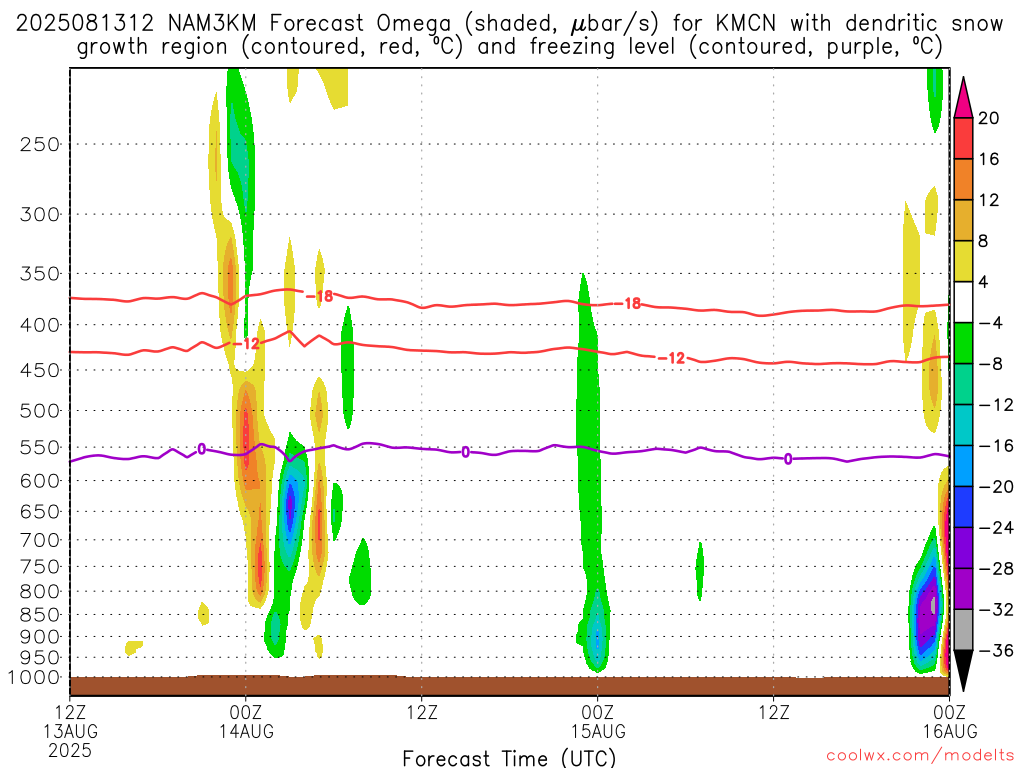Click the 250 pressure level label
The image size is (1024, 768).
coord(40,144)
